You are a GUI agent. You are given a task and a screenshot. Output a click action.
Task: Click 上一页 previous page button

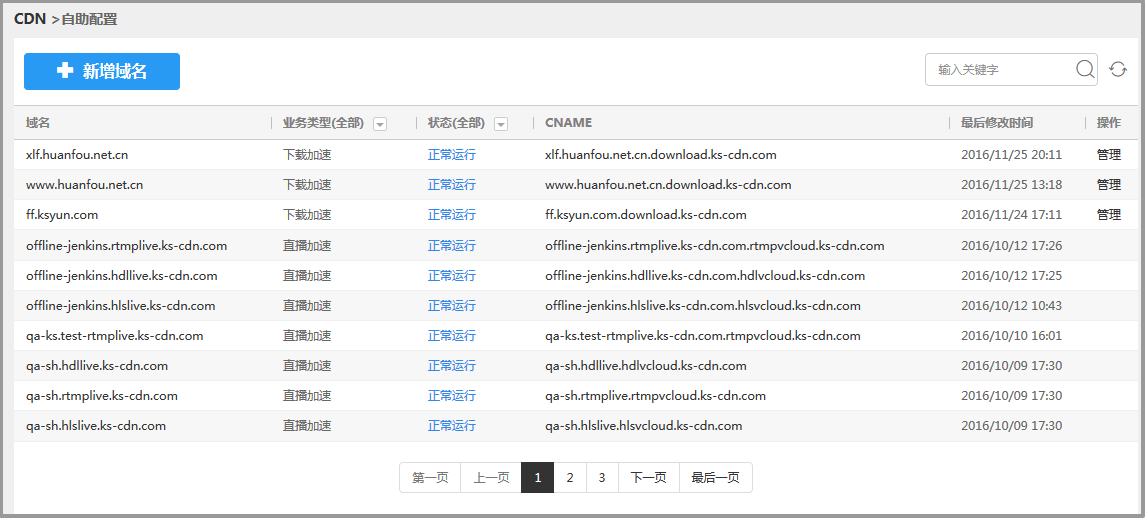pyautogui.click(x=491, y=478)
